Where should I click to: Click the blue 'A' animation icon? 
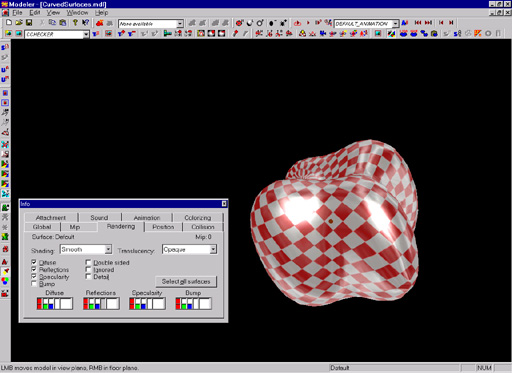point(405,23)
